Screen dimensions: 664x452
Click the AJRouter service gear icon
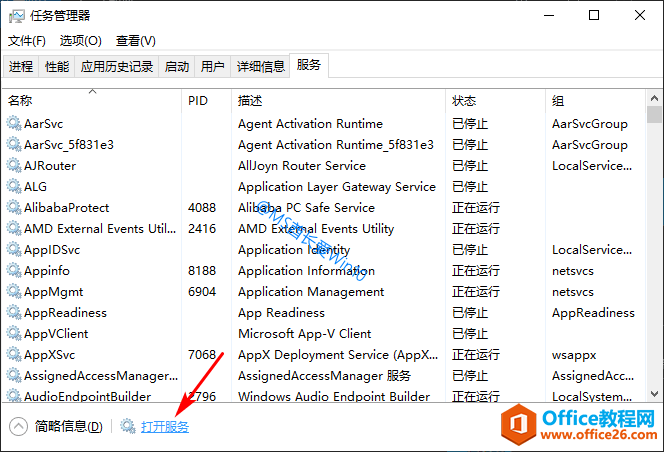tap(14, 166)
